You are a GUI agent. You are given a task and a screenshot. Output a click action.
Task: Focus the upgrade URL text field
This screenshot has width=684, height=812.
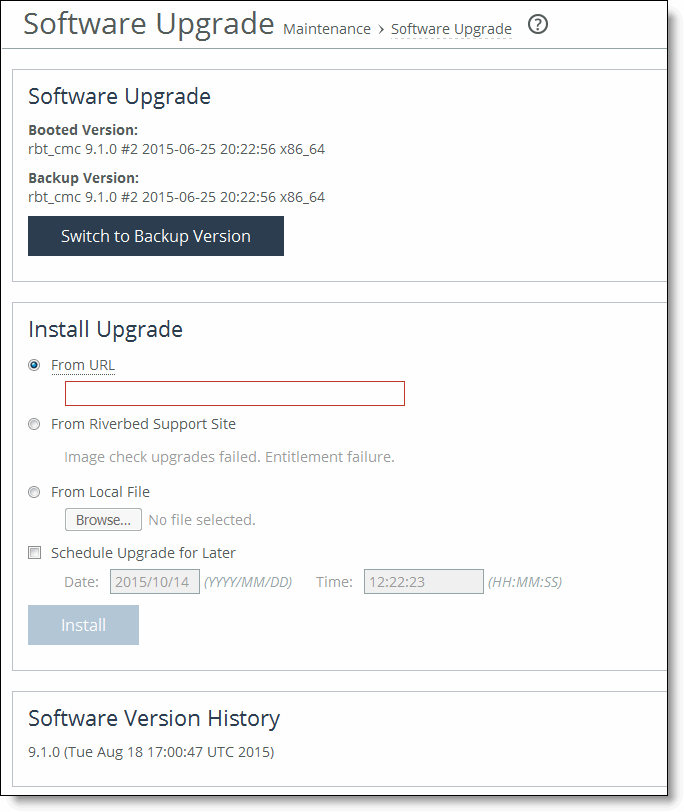(x=235, y=394)
